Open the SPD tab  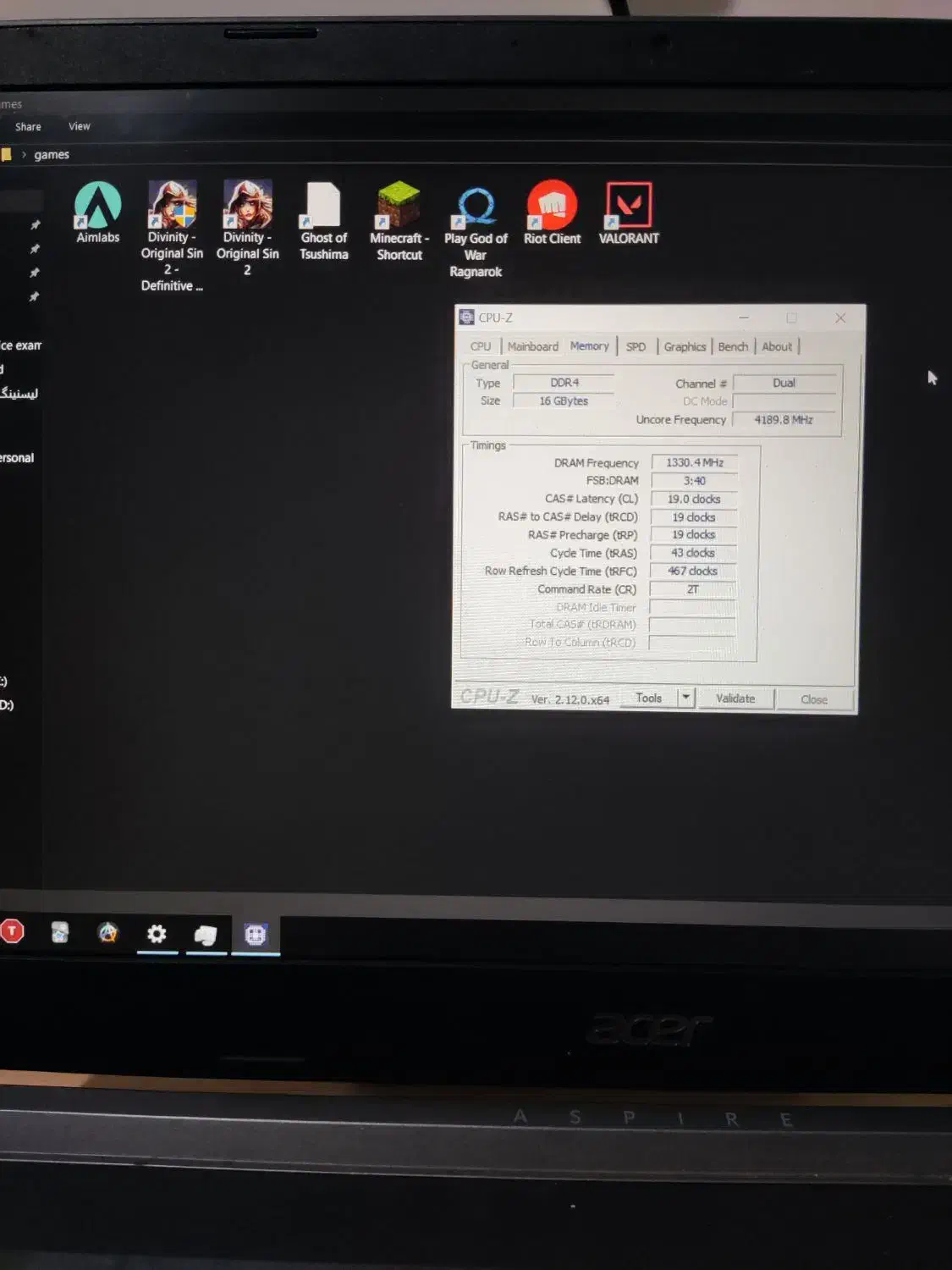click(x=636, y=346)
